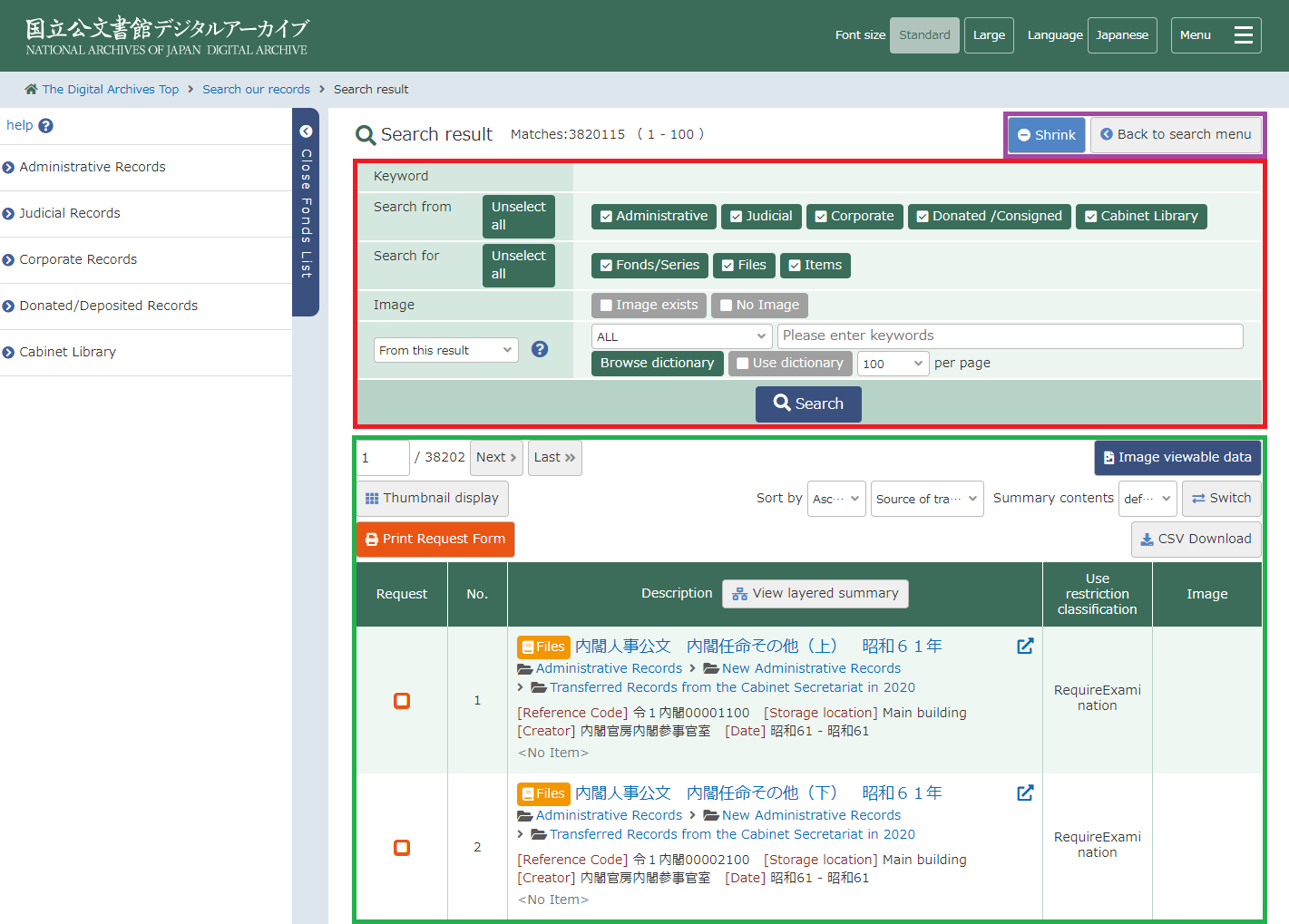Tick the request checkbox for record 1
The image size is (1289, 924).
click(402, 701)
